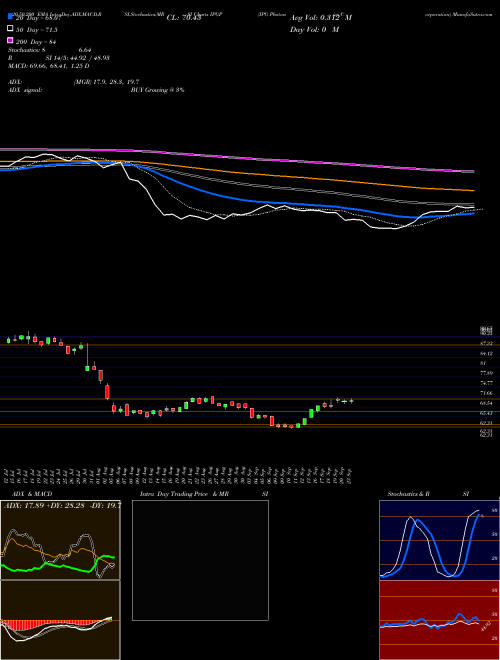Screen dimensions: 500x660
Task: Click the white 50 Day legend swatch
Action: point(10,29)
